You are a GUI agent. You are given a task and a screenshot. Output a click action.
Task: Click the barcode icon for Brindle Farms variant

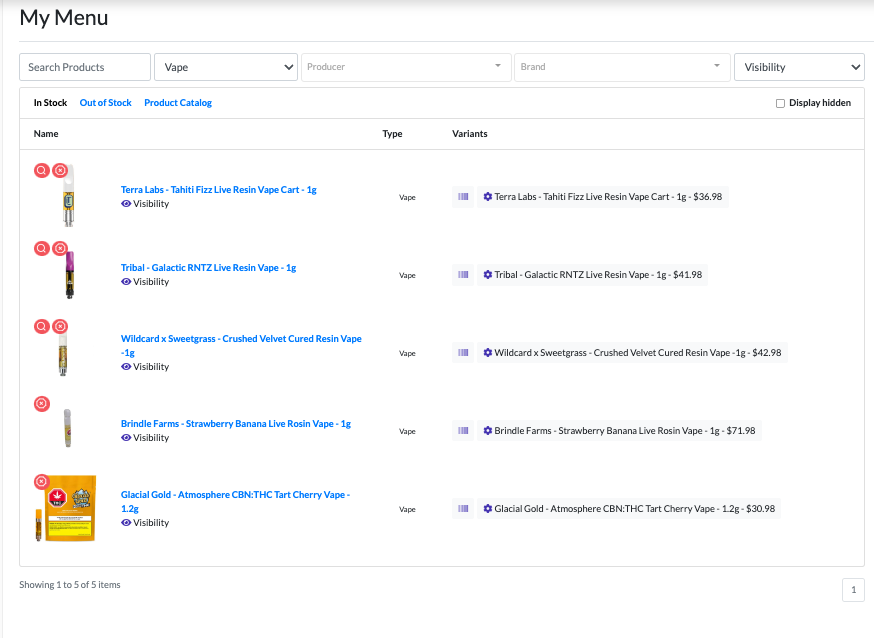[x=463, y=431]
